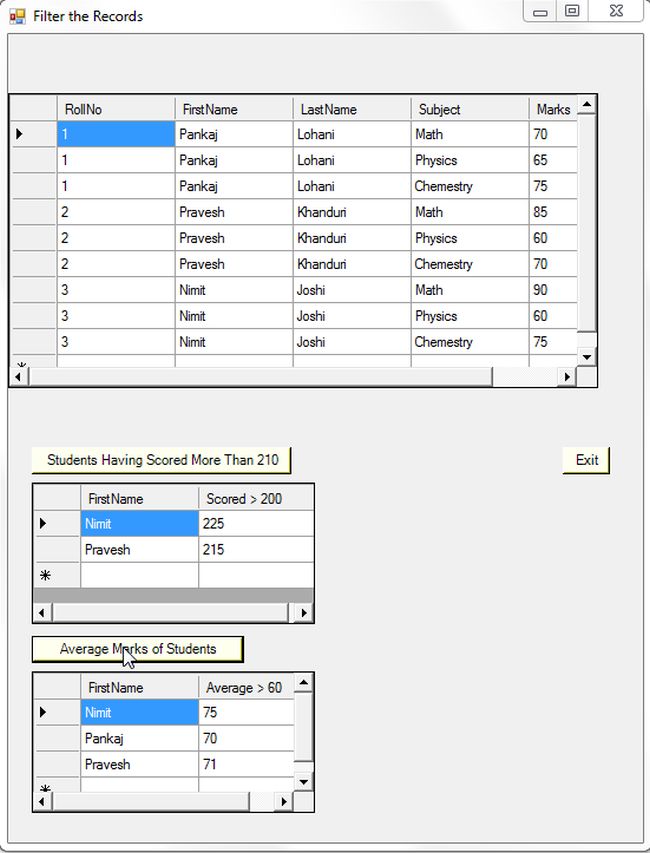Click the Exit button

pyautogui.click(x=586, y=460)
